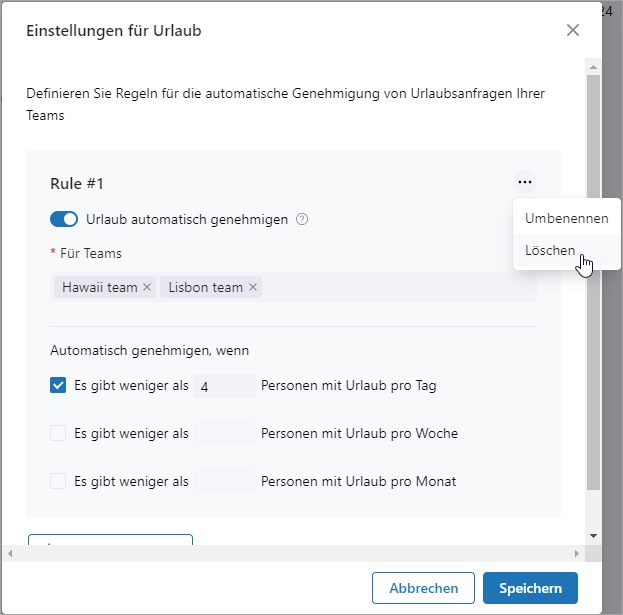Disable the Urlaub automatisch genehmigen switch
Image resolution: width=623 pixels, height=615 pixels.
pos(64,219)
